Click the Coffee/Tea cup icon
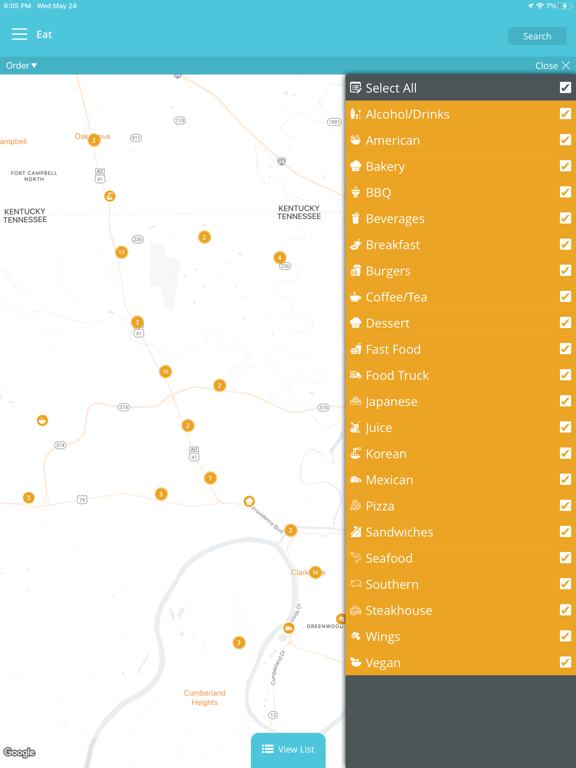Viewport: 576px width, 768px height. (356, 297)
